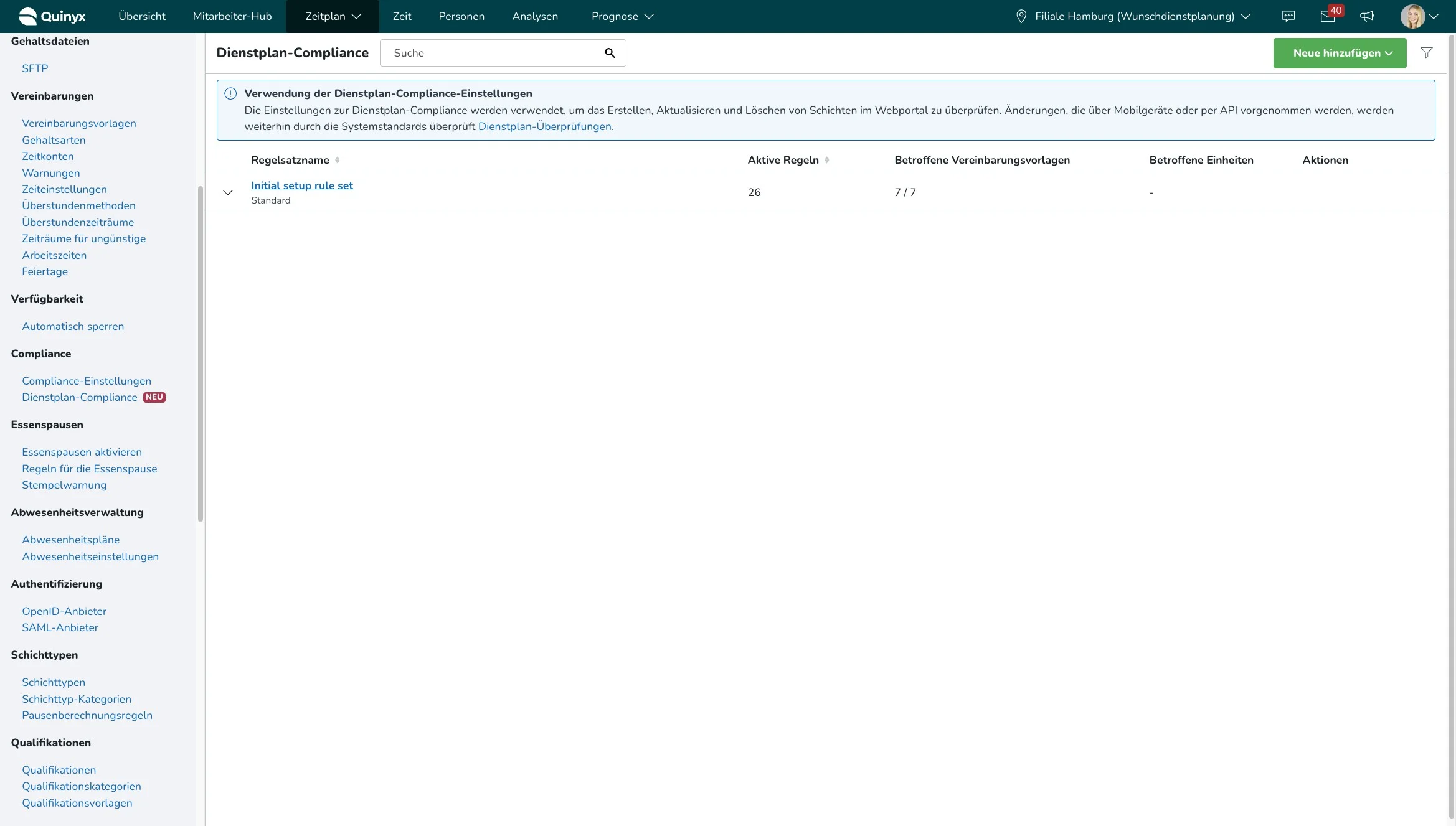Sort by Regelsatzname column arrow
Screen dimensions: 1456x826
tap(337, 160)
